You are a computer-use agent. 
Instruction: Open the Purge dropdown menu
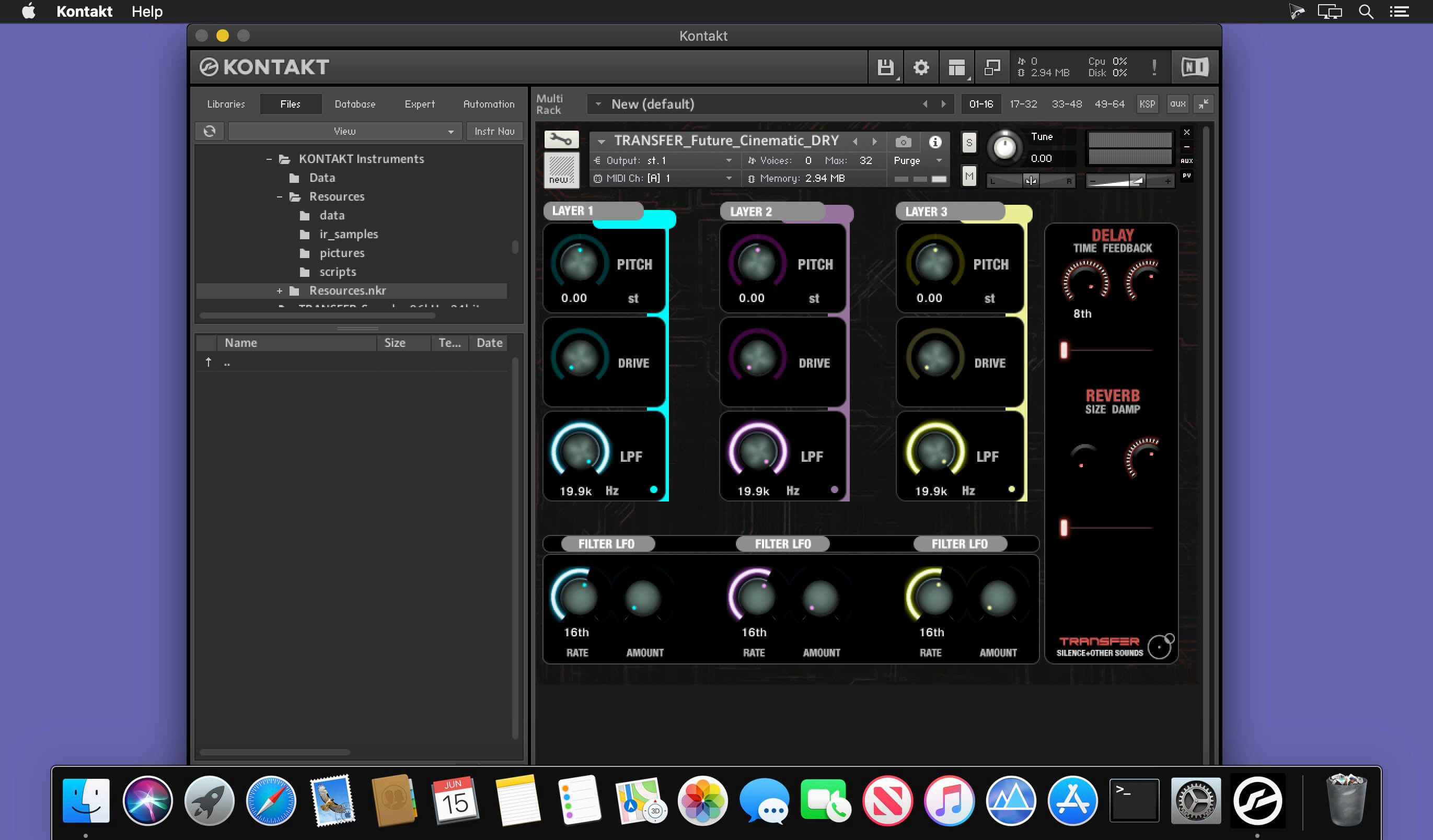click(917, 161)
